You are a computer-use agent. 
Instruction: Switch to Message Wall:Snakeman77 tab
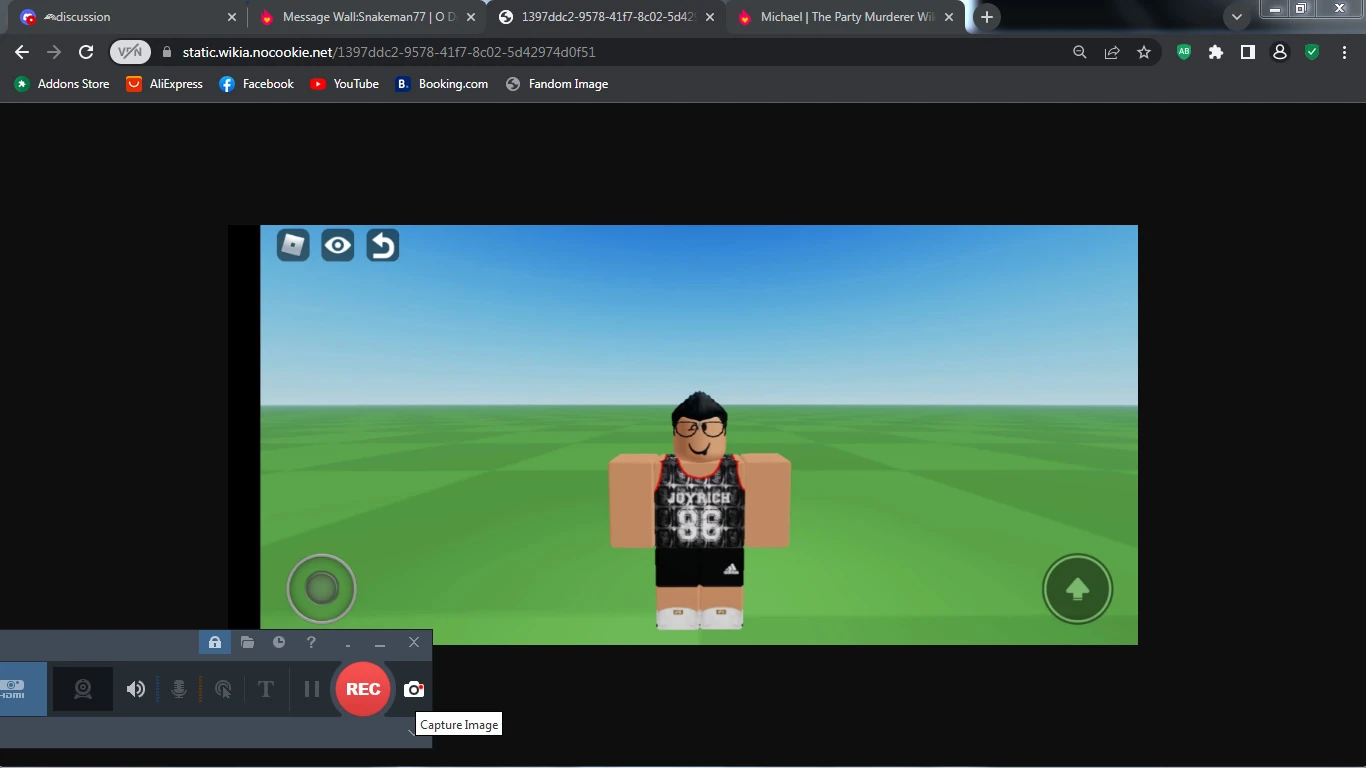(366, 17)
